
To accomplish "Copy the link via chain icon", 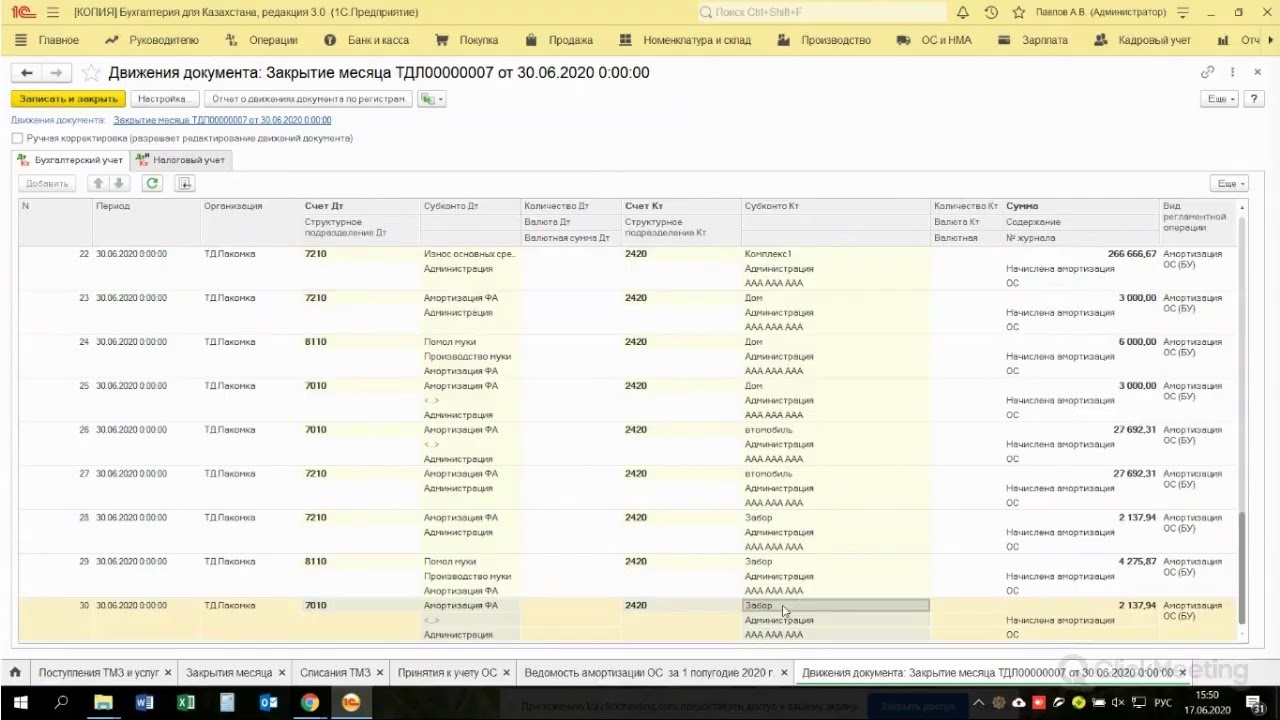I will tap(1208, 72).
